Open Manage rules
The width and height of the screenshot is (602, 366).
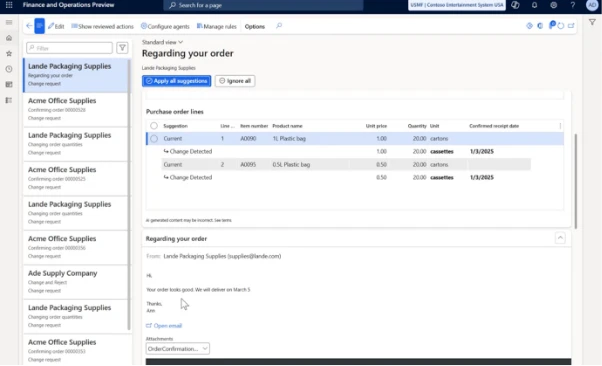217,26
